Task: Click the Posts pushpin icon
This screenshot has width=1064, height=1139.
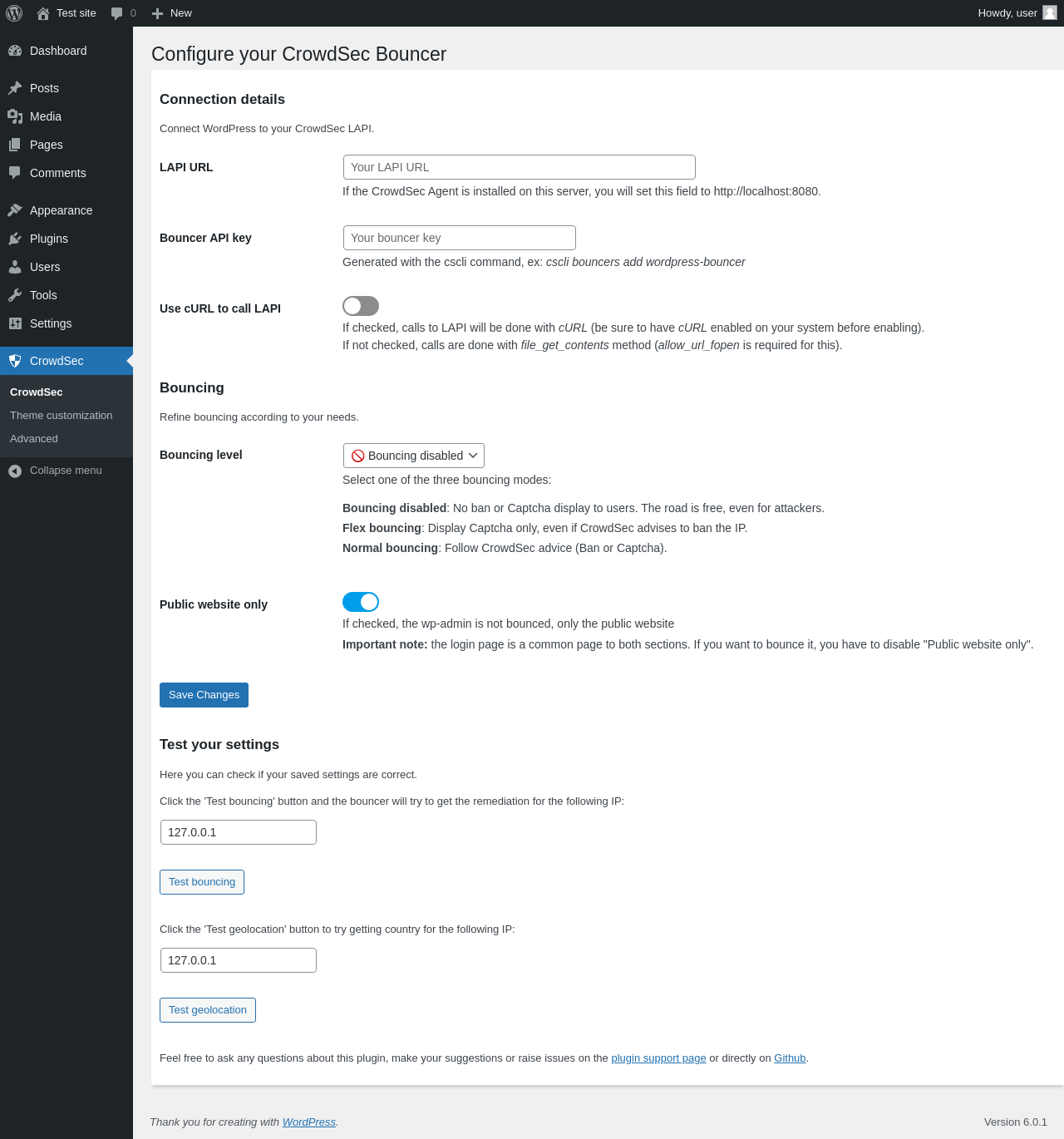Action: tap(15, 88)
